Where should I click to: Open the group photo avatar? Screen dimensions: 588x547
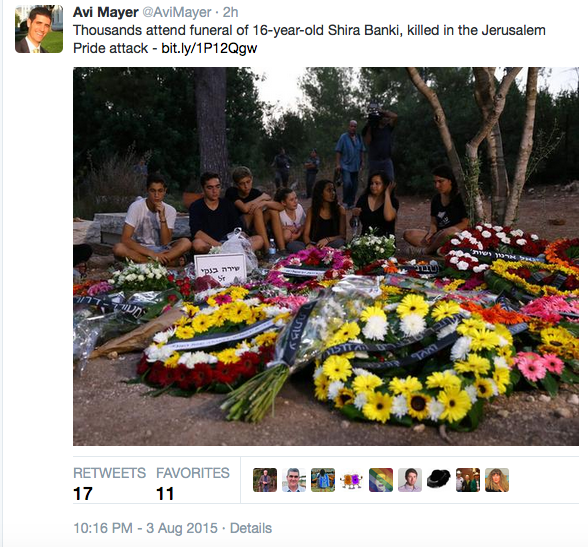[x=468, y=480]
